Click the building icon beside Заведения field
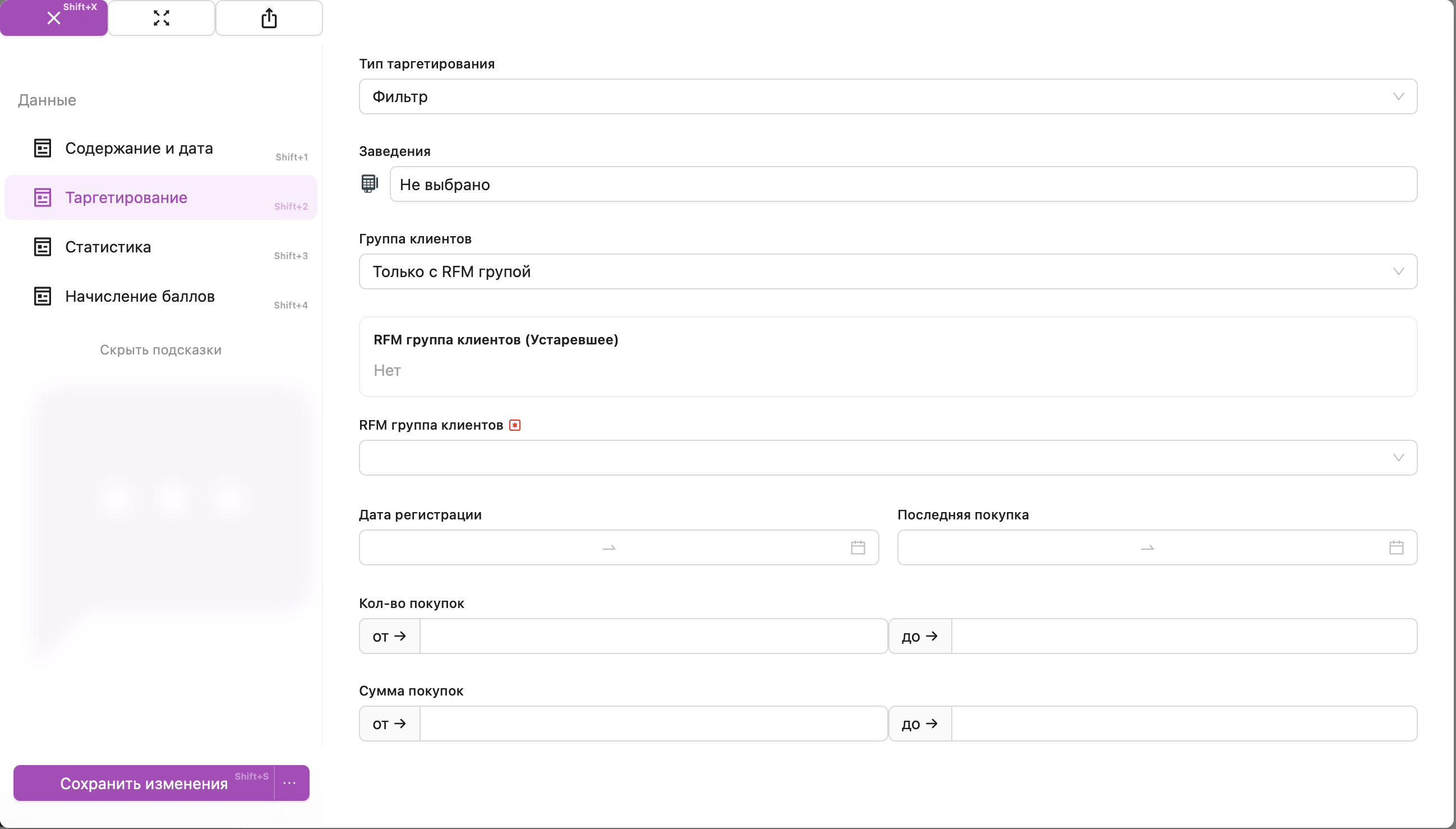This screenshot has height=829, width=1456. pyautogui.click(x=370, y=184)
